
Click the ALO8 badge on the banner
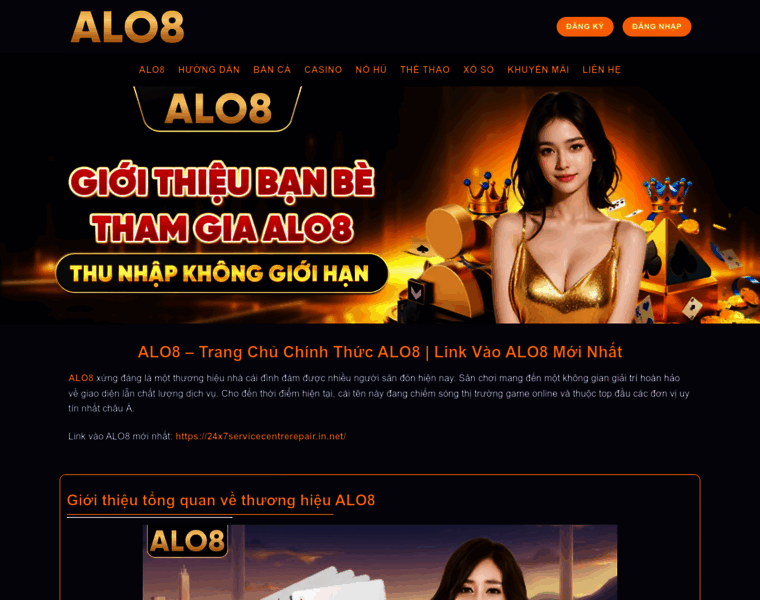218,109
